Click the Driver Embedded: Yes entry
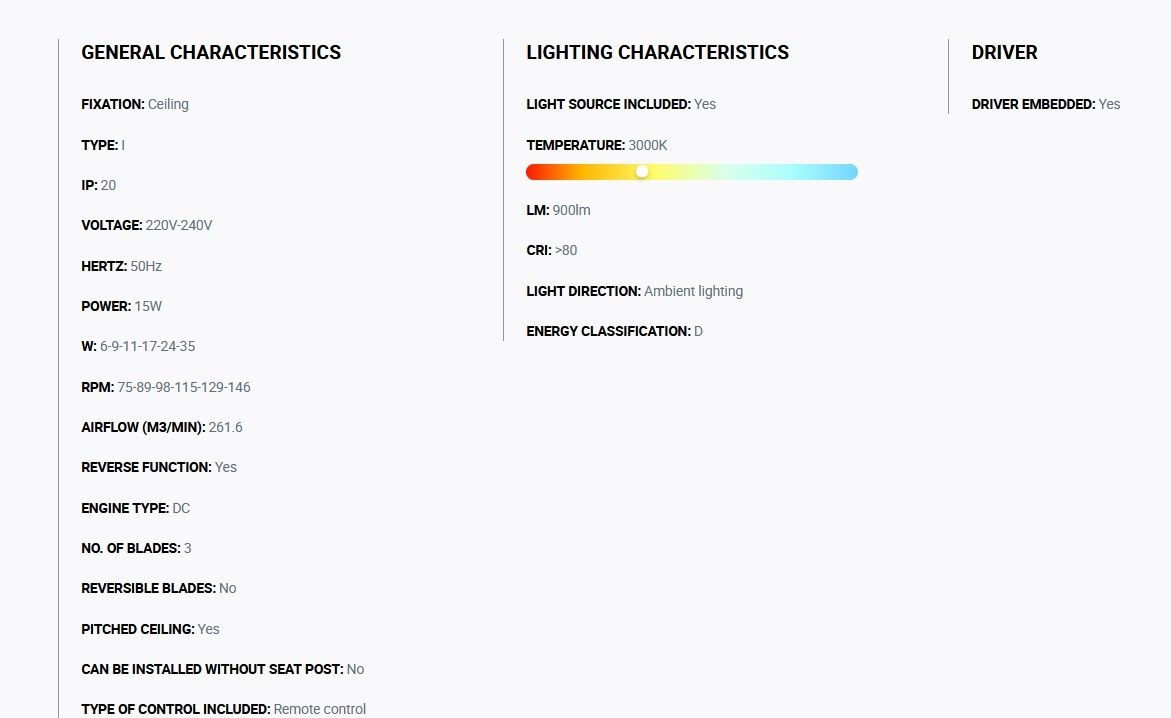 click(x=1046, y=105)
